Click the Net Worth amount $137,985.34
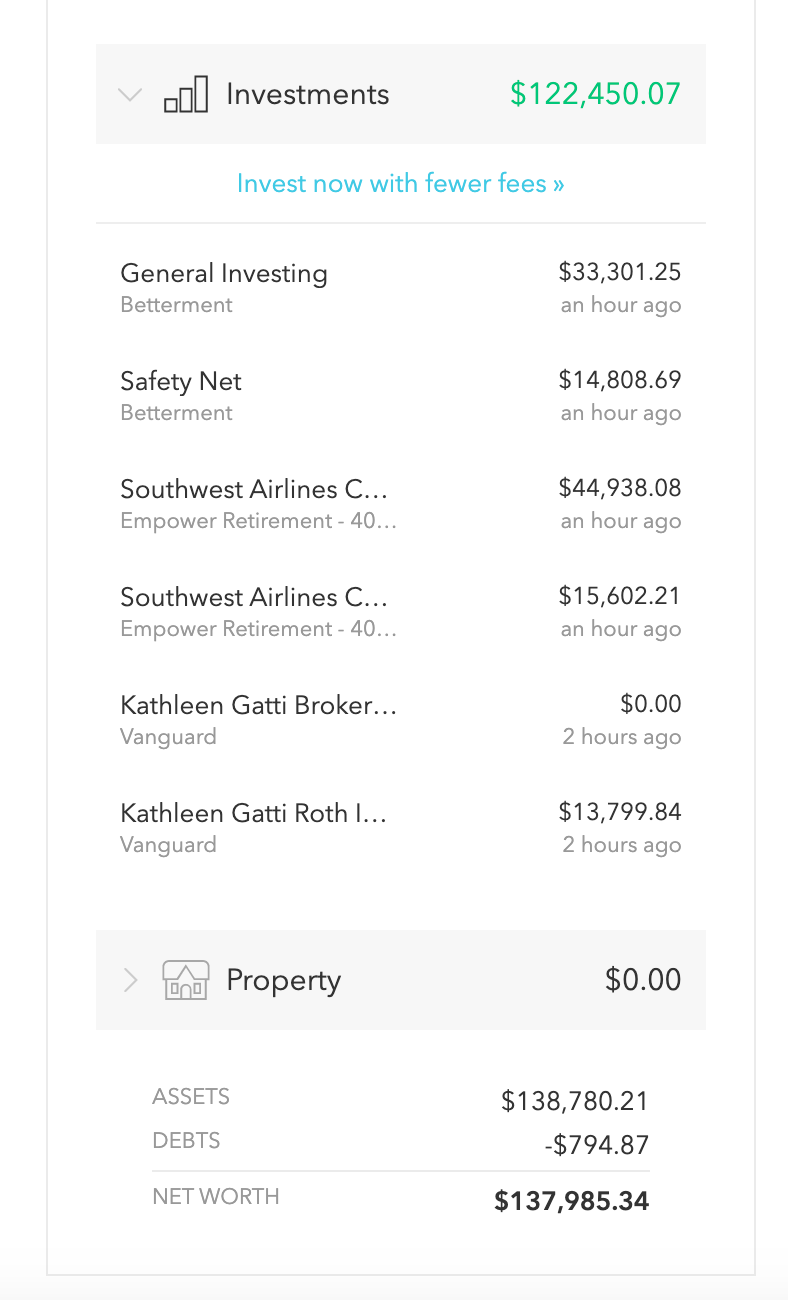Screen dimensions: 788x1300 pyautogui.click(x=572, y=1201)
